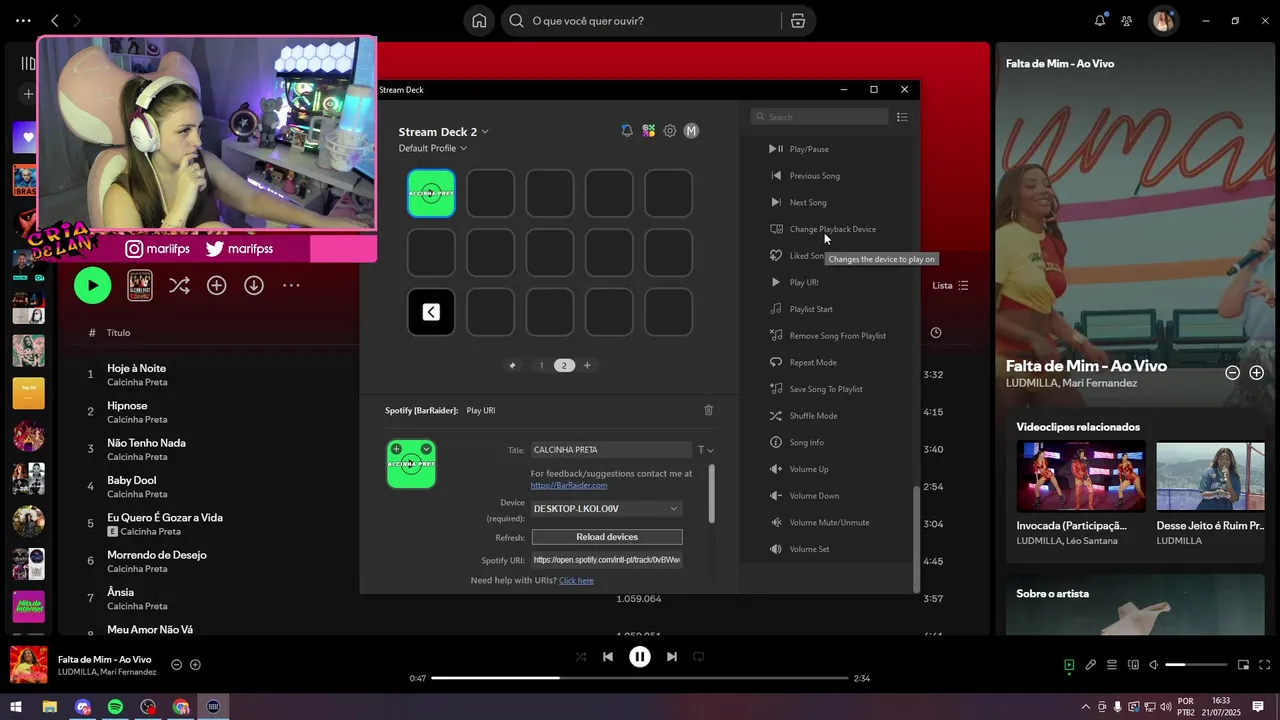Image resolution: width=1280 pixels, height=720 pixels.
Task: Toggle shuffle on the playlist header
Action: (x=179, y=286)
